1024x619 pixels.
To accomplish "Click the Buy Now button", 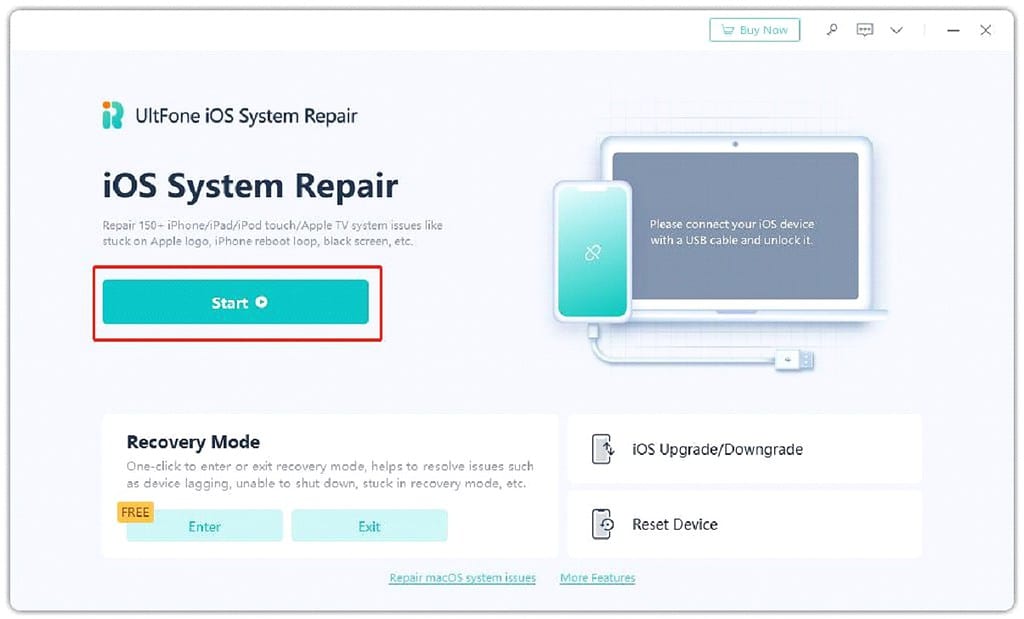I will click(754, 30).
